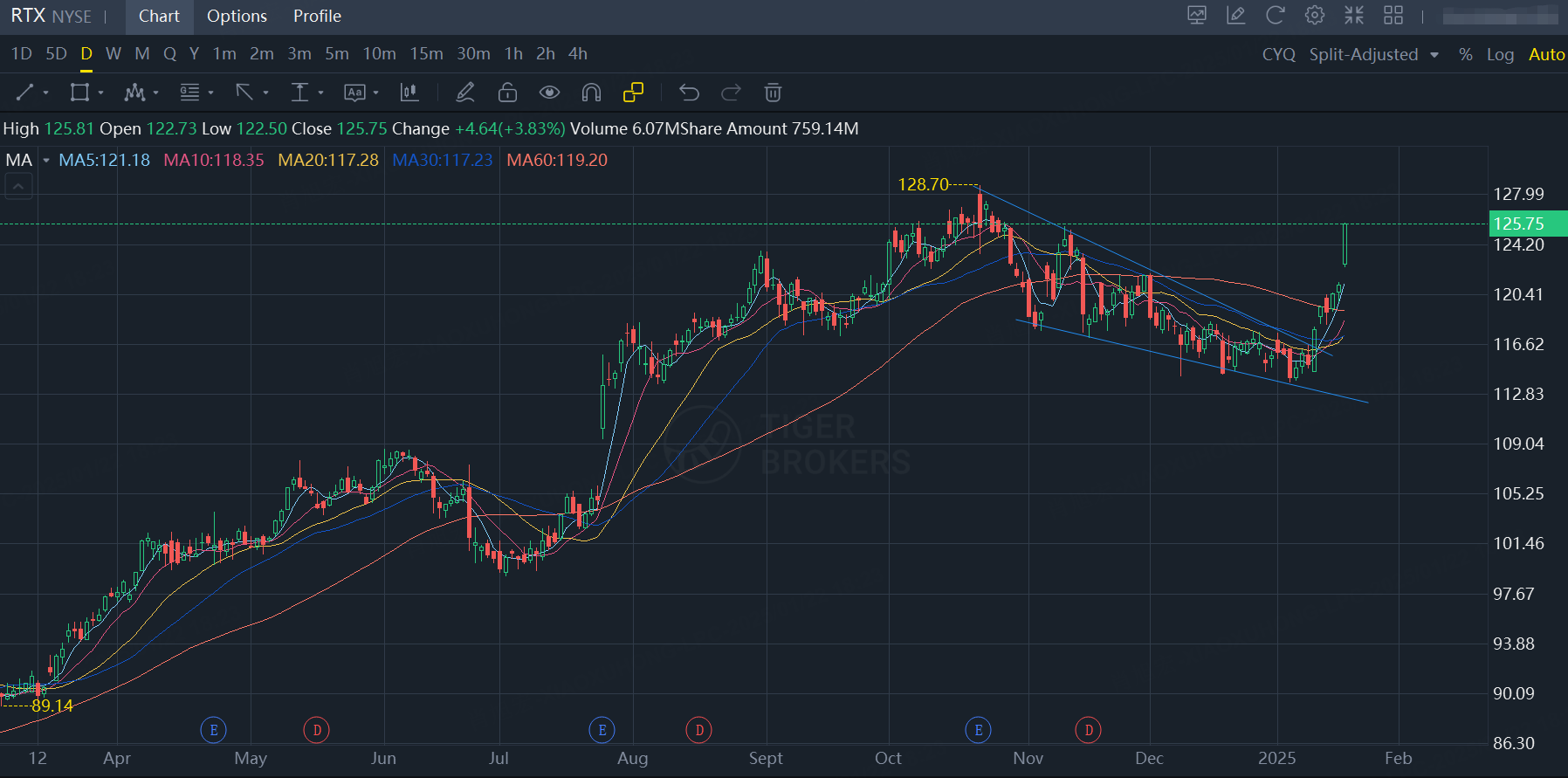The height and width of the screenshot is (778, 1568).
Task: Select the 1D timeframe
Action: point(22,54)
